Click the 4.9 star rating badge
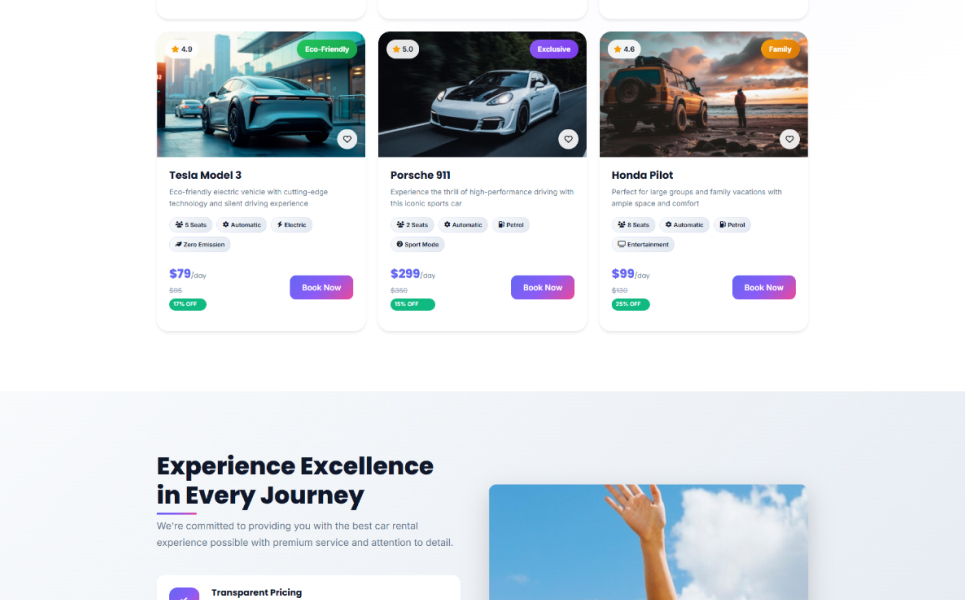 182,49
